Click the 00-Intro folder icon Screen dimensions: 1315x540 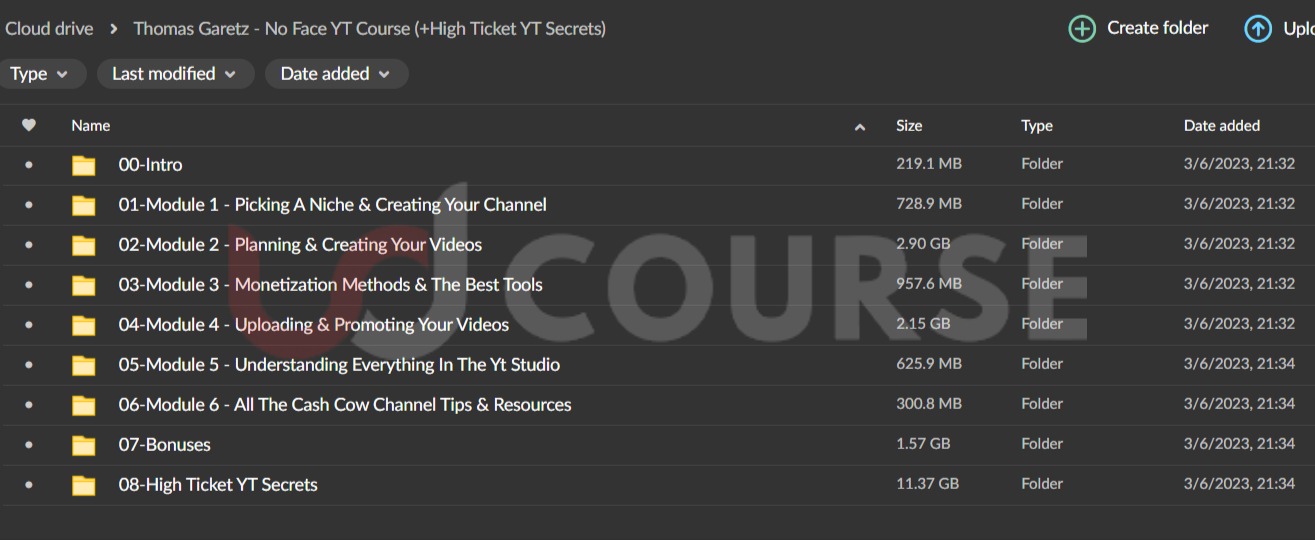point(84,165)
